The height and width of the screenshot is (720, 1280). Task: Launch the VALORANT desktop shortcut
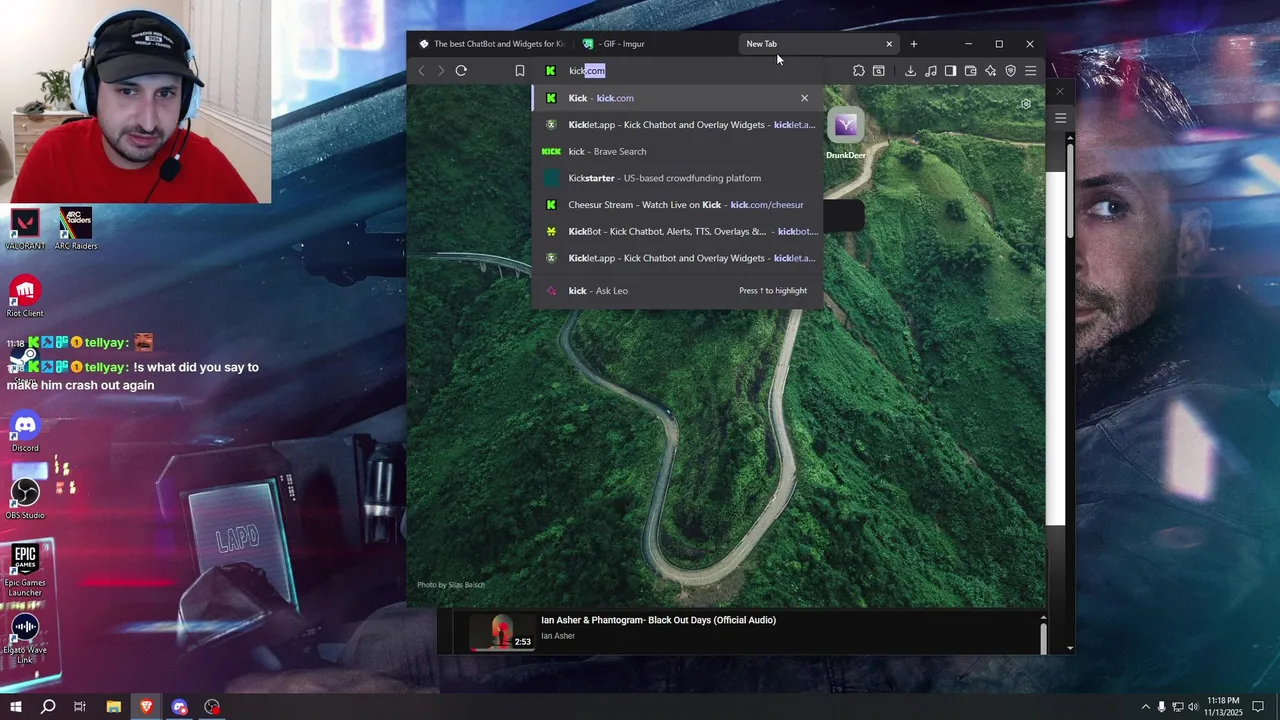(25, 229)
